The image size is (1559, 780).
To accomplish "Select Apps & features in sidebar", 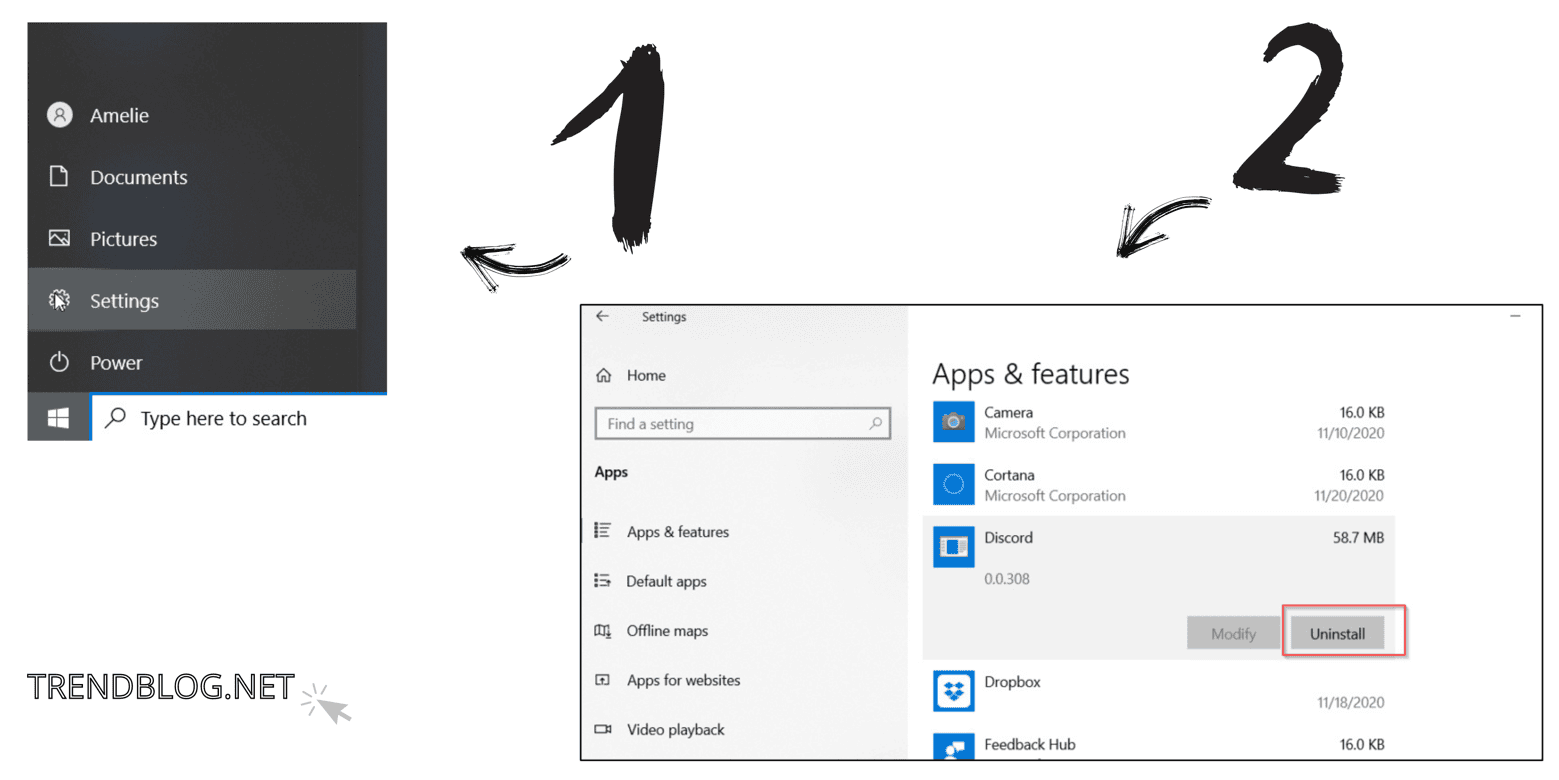I will tap(677, 532).
